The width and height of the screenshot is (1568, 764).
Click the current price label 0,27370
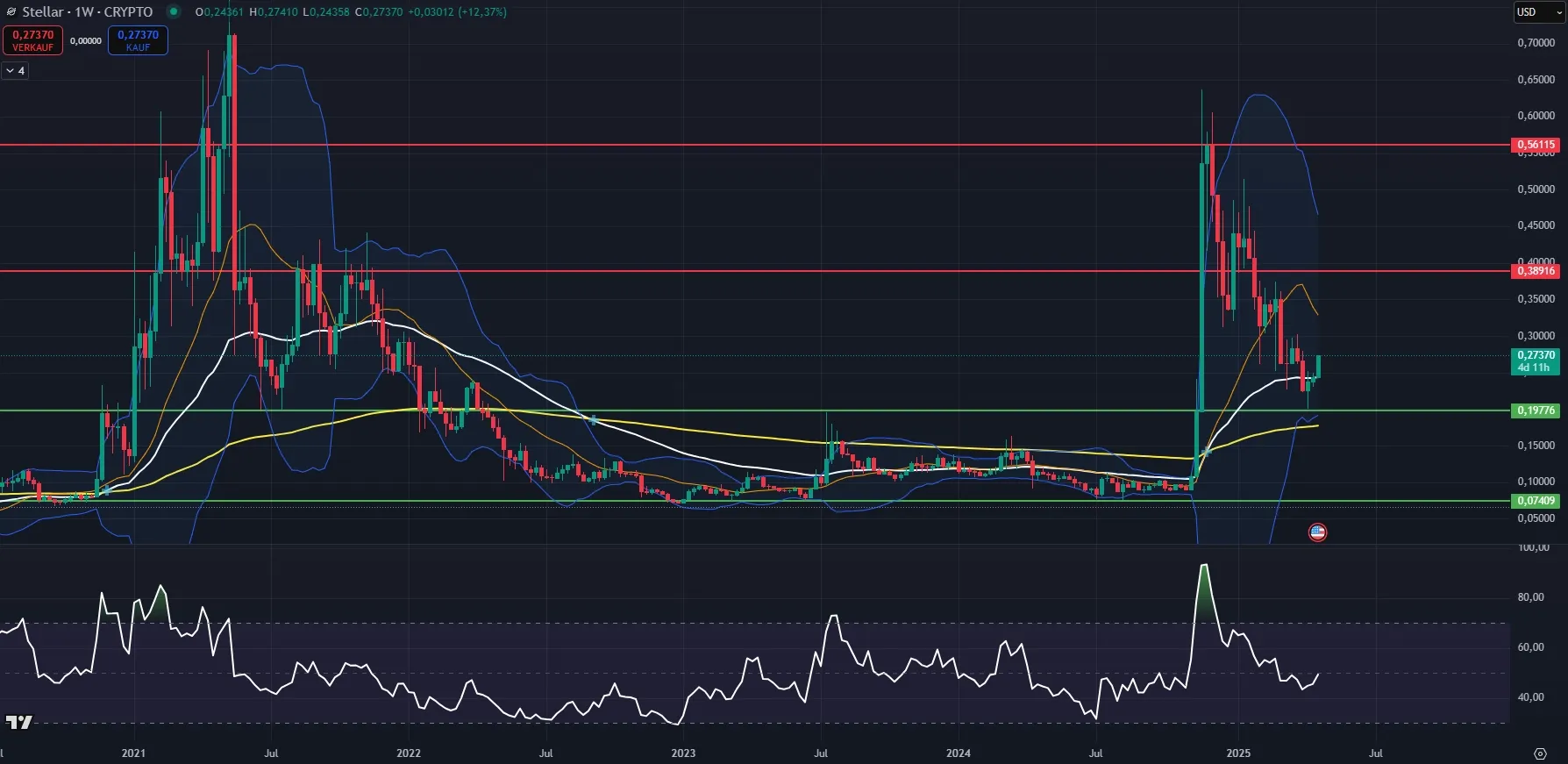(1536, 361)
